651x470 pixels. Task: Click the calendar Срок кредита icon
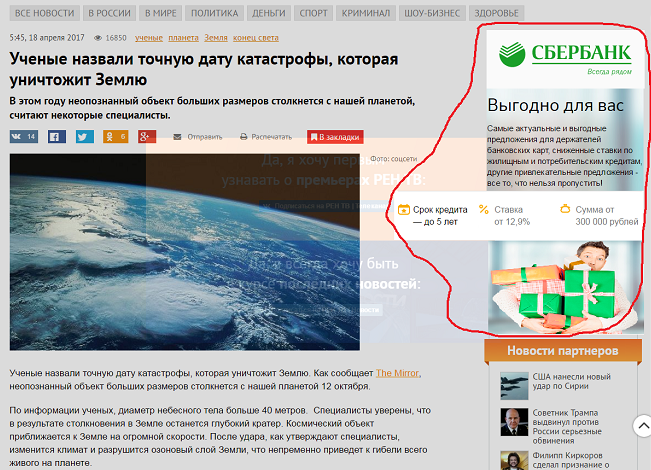coord(404,210)
